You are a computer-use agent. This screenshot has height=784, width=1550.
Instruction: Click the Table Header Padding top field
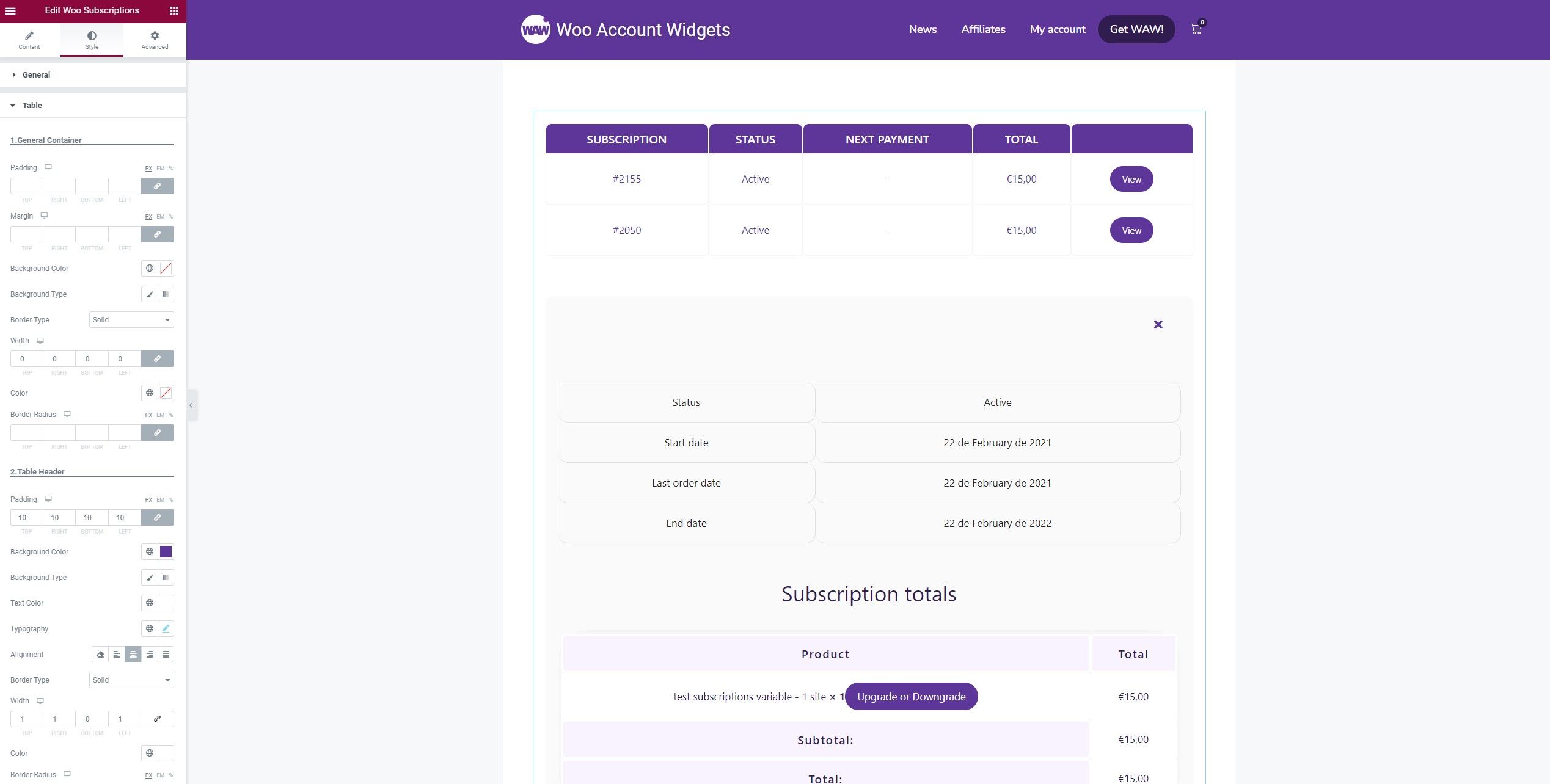(x=27, y=517)
